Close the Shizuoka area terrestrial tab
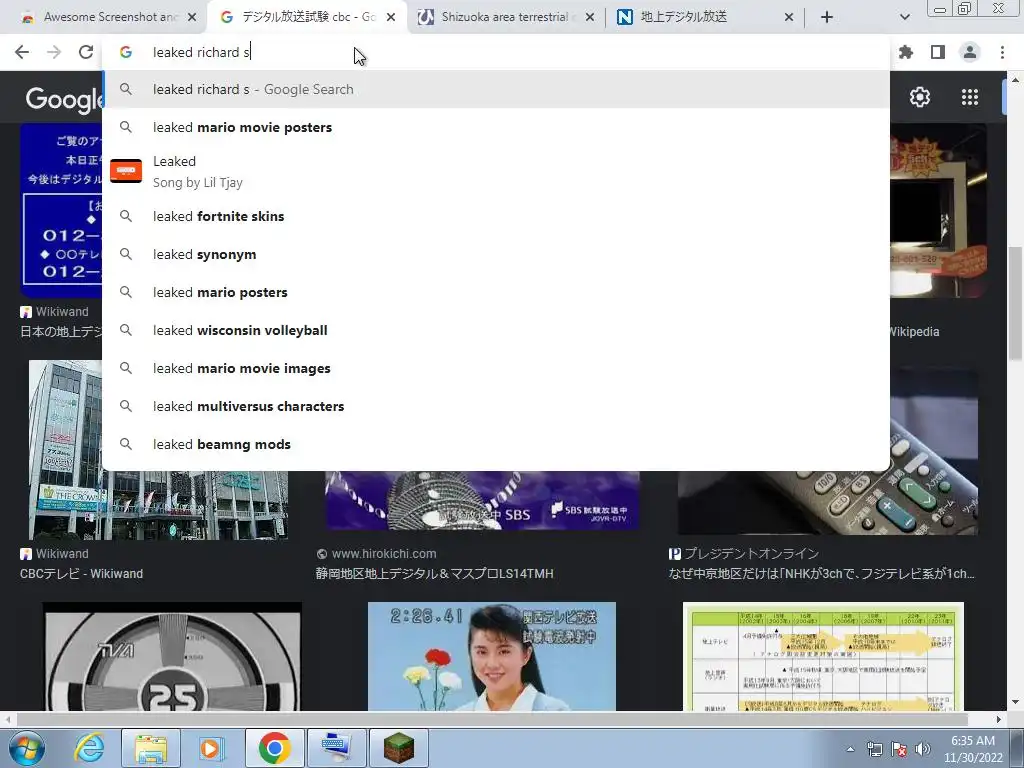1024x768 pixels. [590, 18]
